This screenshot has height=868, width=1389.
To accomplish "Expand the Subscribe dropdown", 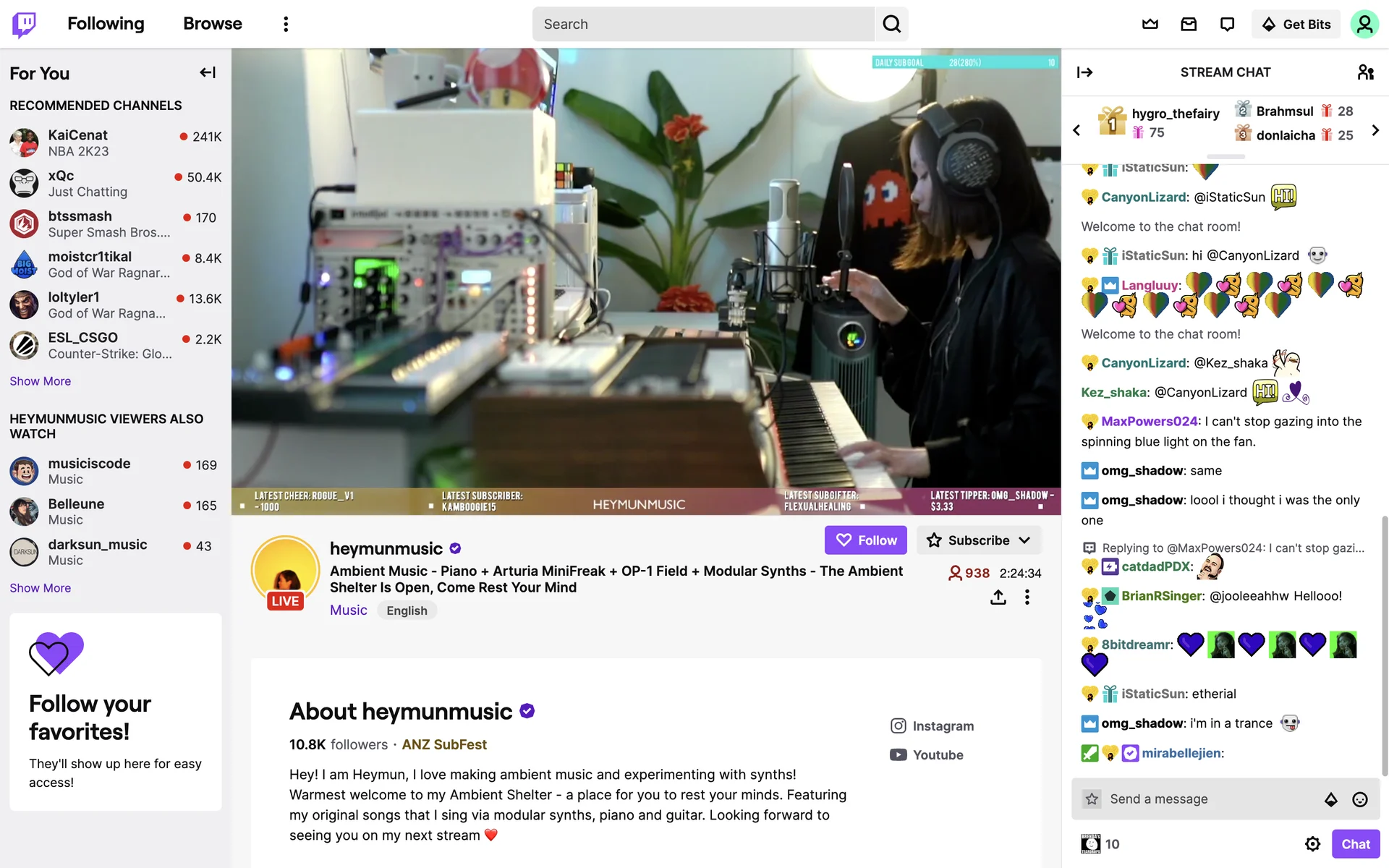I will tap(979, 540).
